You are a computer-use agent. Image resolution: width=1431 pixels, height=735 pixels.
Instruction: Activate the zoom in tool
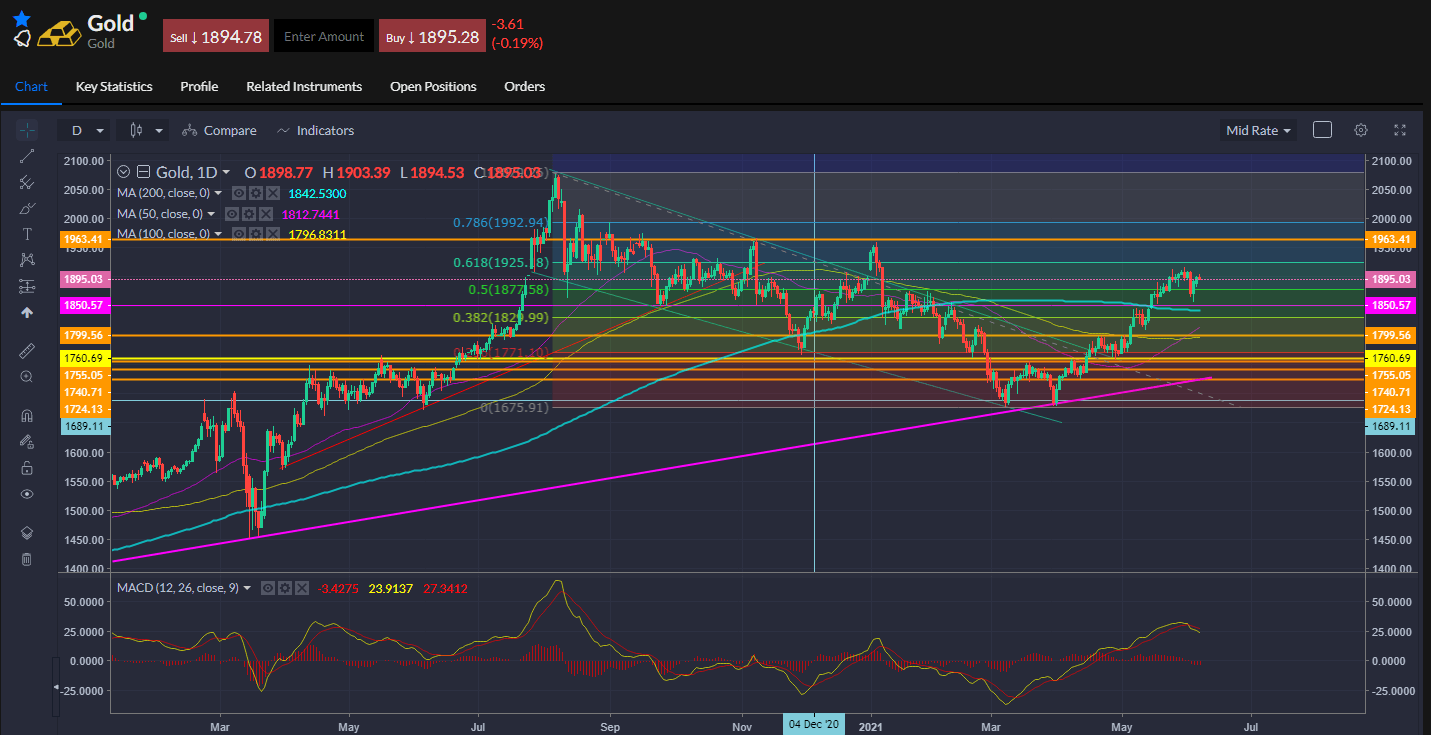tap(27, 377)
